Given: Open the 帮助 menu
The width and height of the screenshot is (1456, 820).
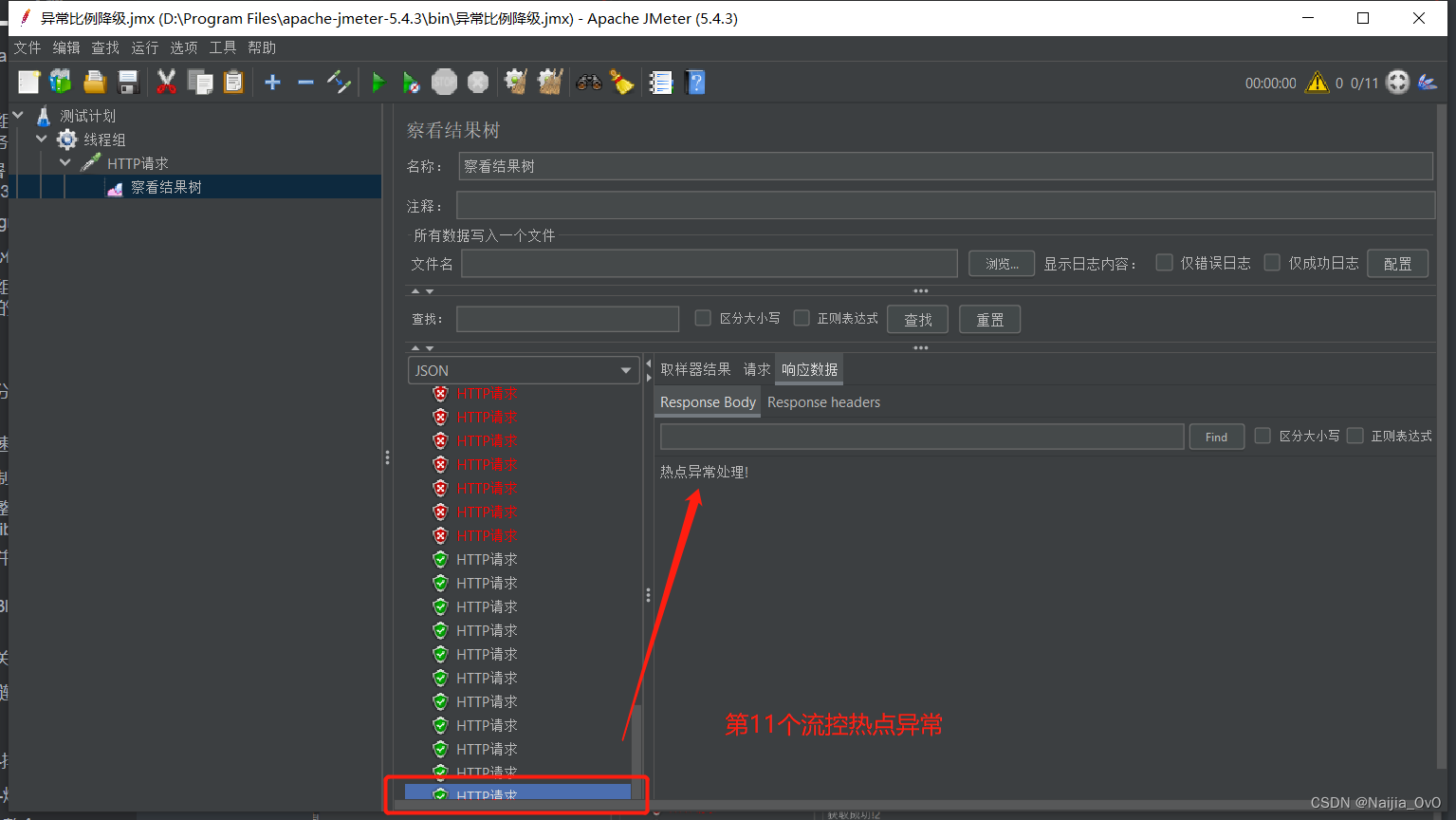Looking at the screenshot, I should point(262,47).
